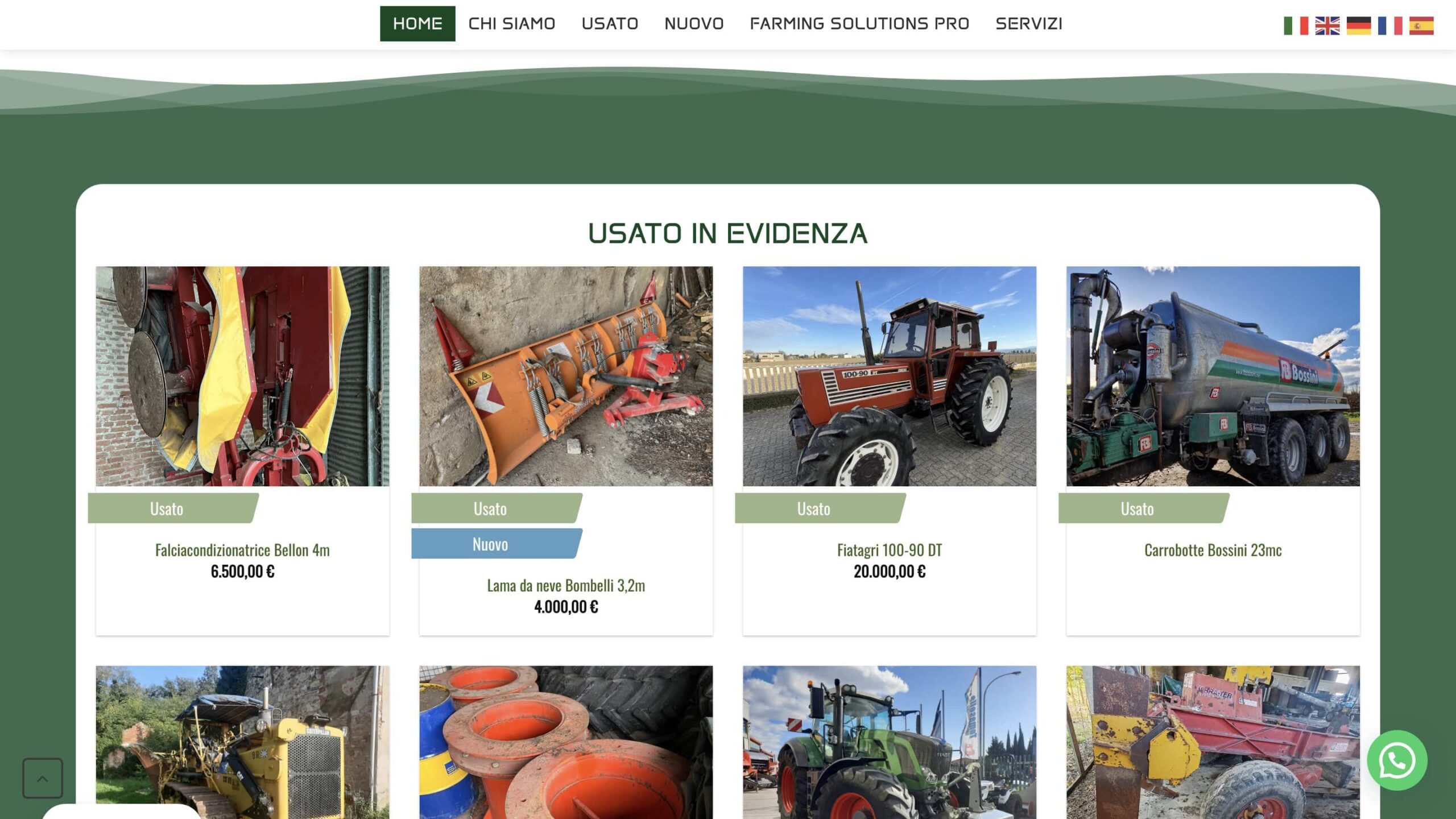
Task: Choose the German flag language
Action: point(1358,26)
